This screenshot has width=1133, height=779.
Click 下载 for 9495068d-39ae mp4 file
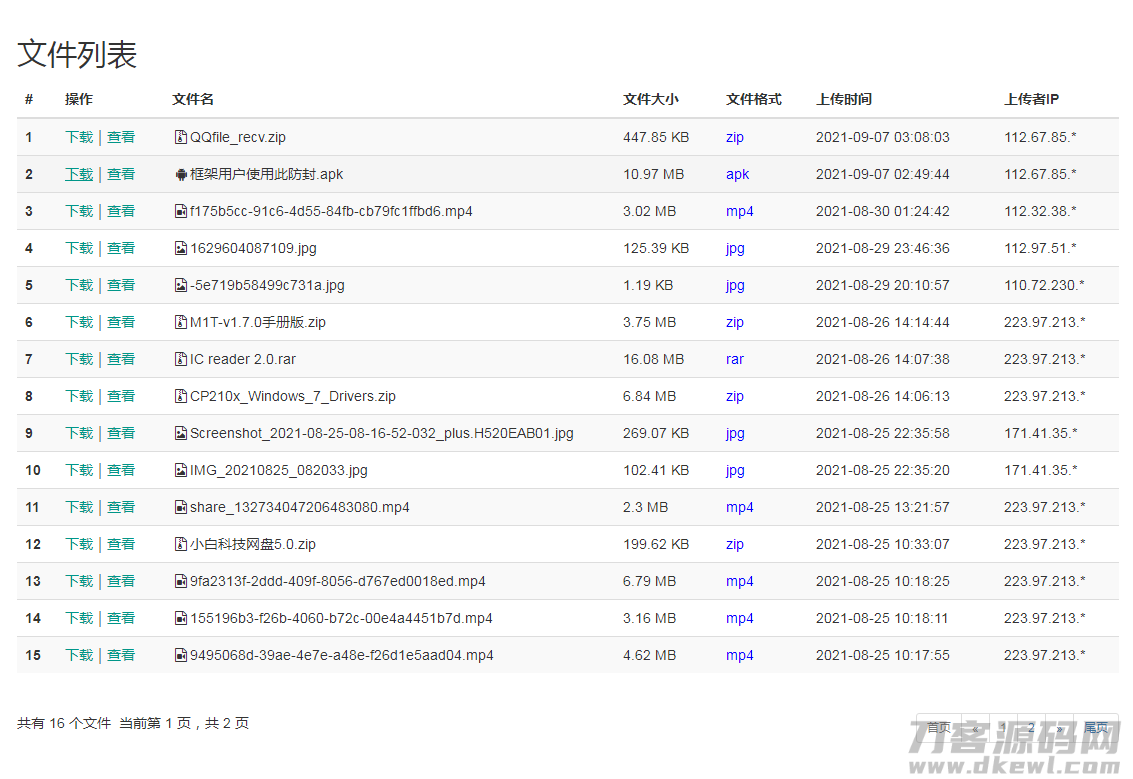[x=78, y=655]
